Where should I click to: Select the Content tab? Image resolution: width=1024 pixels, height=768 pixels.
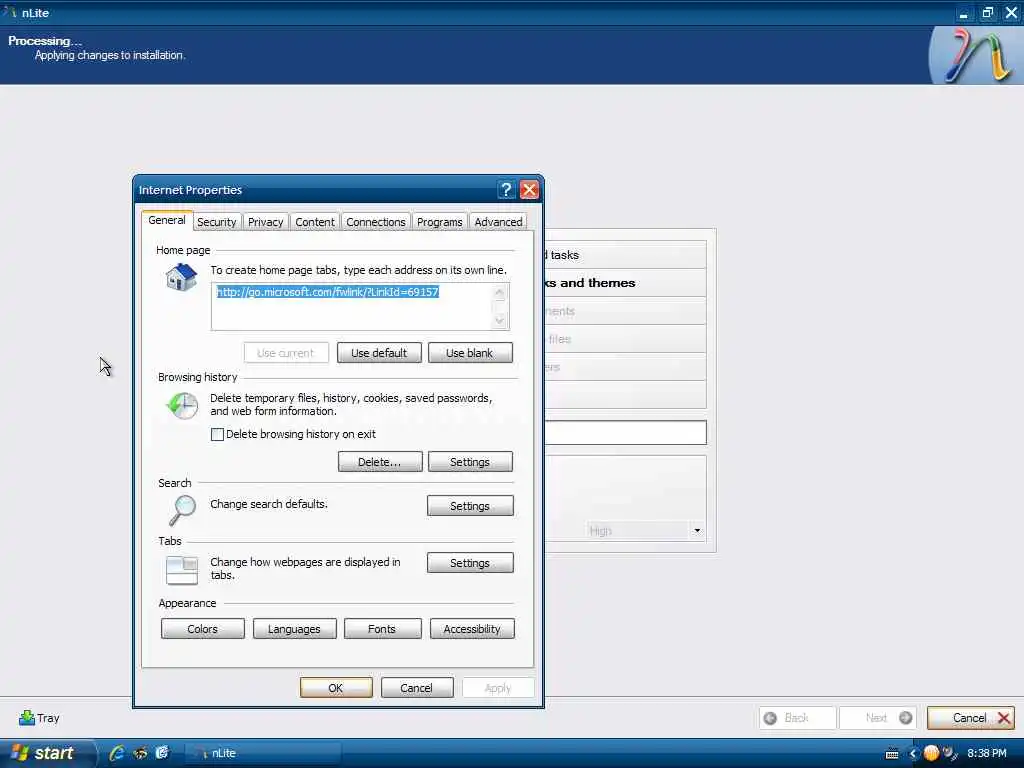(x=315, y=222)
